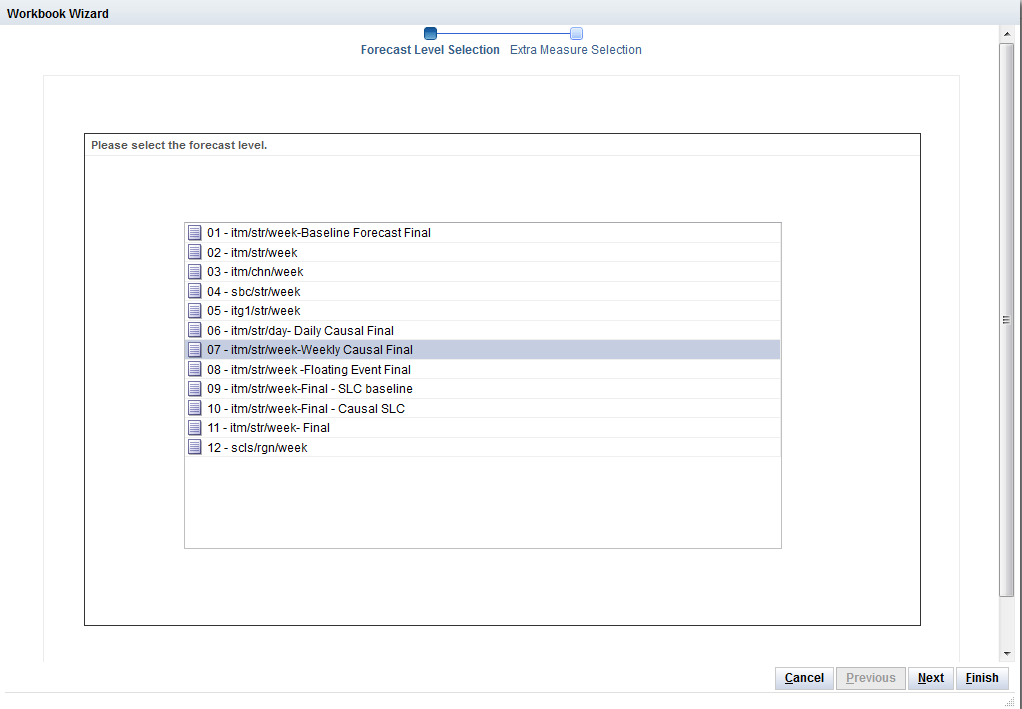Choose 10 - itm/str/week-Final - Causal SLC
The height and width of the screenshot is (709, 1022).
(482, 409)
